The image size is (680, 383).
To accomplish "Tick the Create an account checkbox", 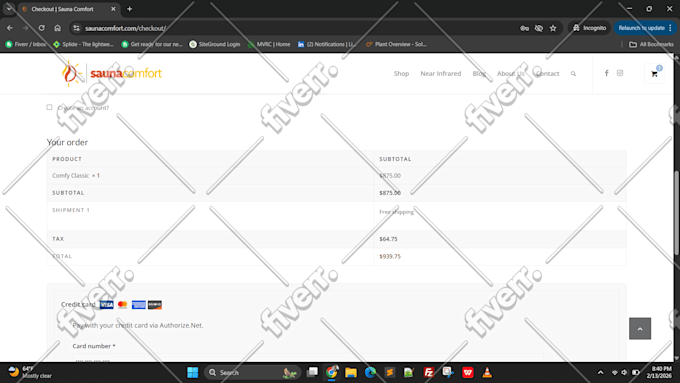I will click(x=49, y=107).
